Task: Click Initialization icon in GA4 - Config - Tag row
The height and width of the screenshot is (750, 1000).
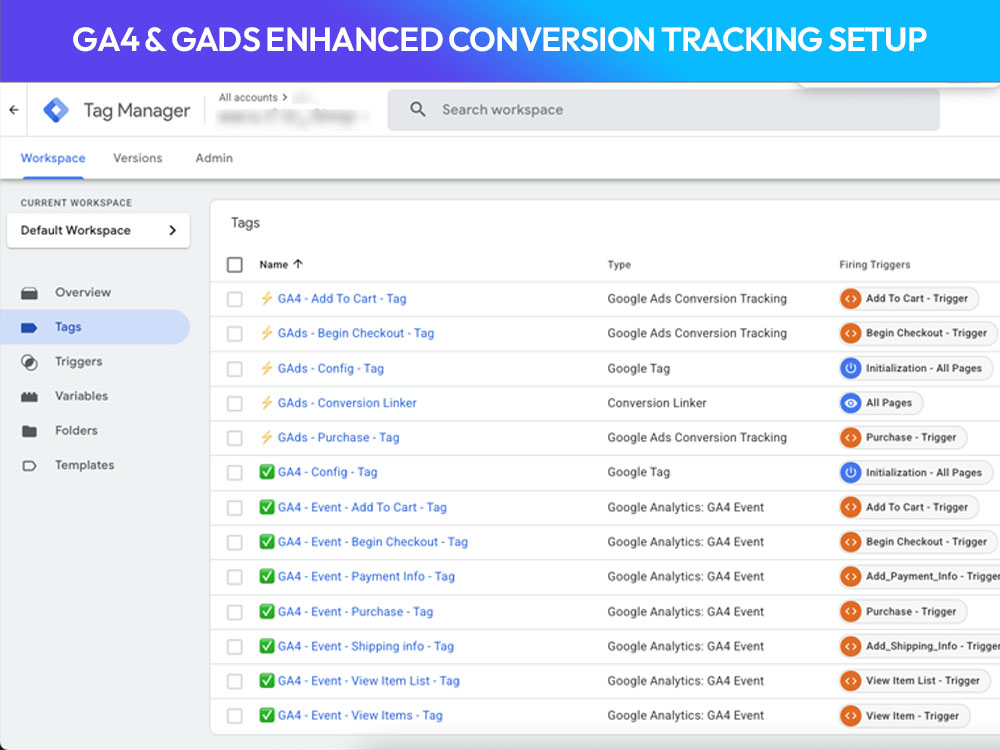Action: pyautogui.click(x=851, y=473)
